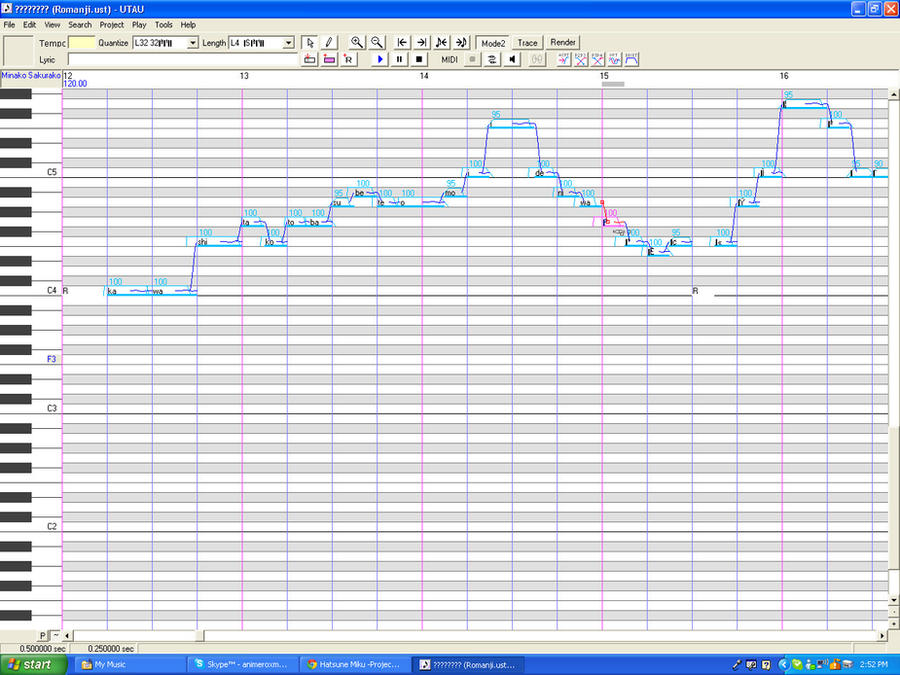
Task: Select the pencil draw tool
Action: point(329,43)
